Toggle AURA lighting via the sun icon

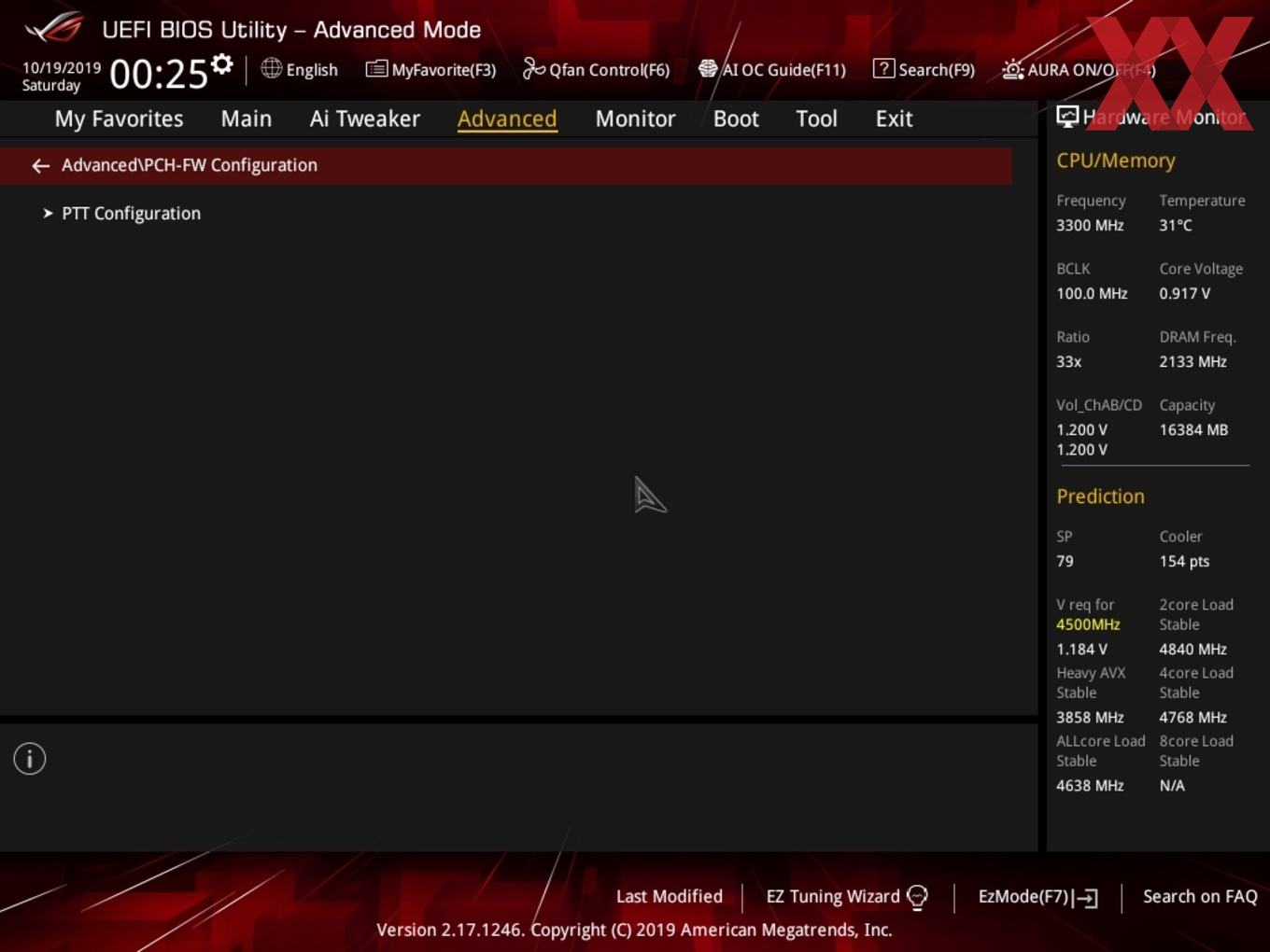[1012, 70]
